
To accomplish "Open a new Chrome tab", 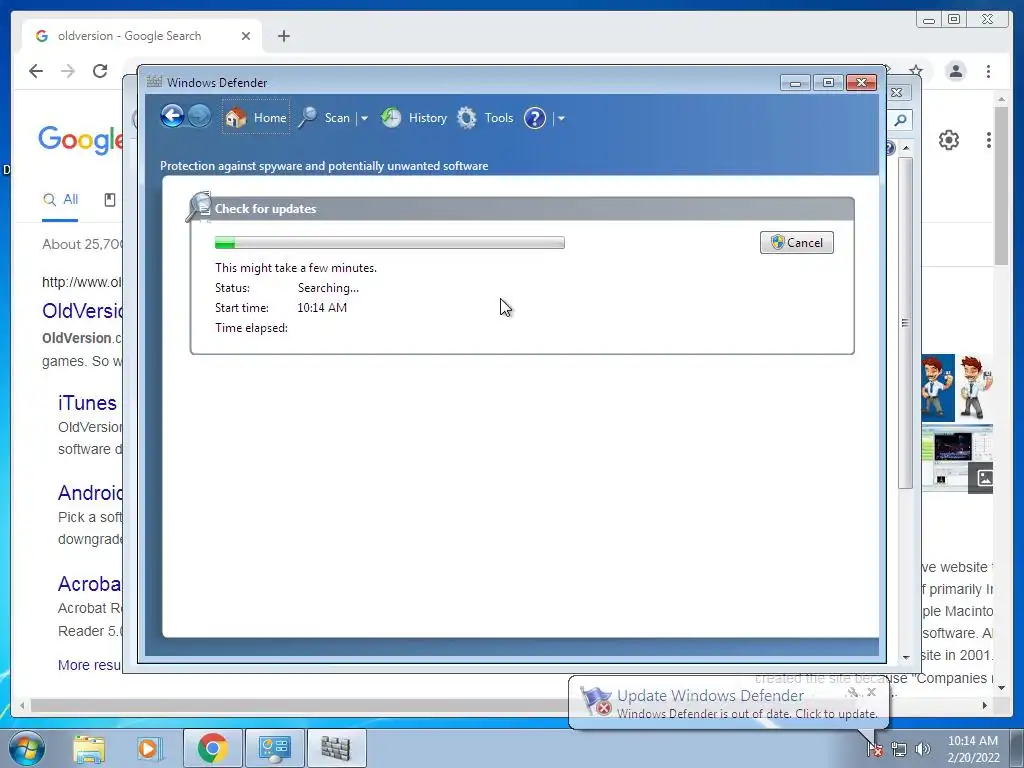I will pyautogui.click(x=283, y=36).
